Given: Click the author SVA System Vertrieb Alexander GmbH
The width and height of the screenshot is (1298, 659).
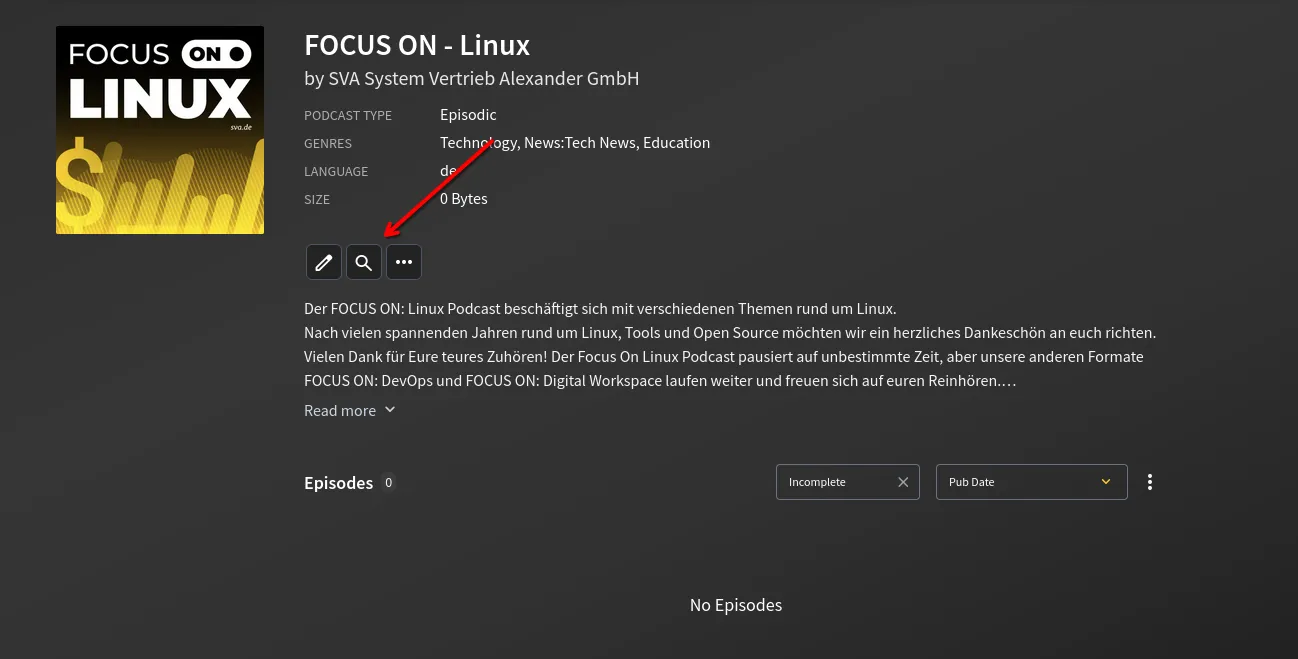Looking at the screenshot, I should point(471,78).
